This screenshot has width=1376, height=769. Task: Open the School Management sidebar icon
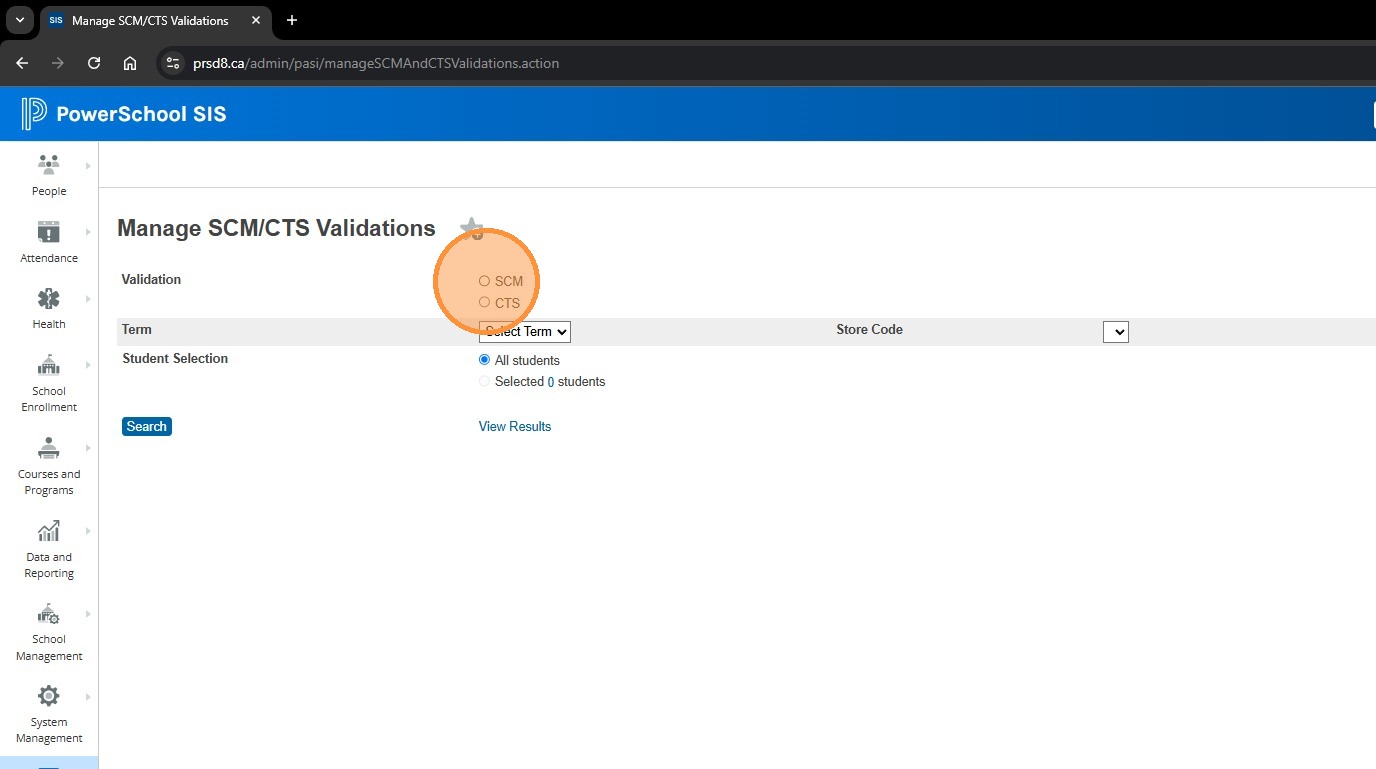click(x=48, y=614)
